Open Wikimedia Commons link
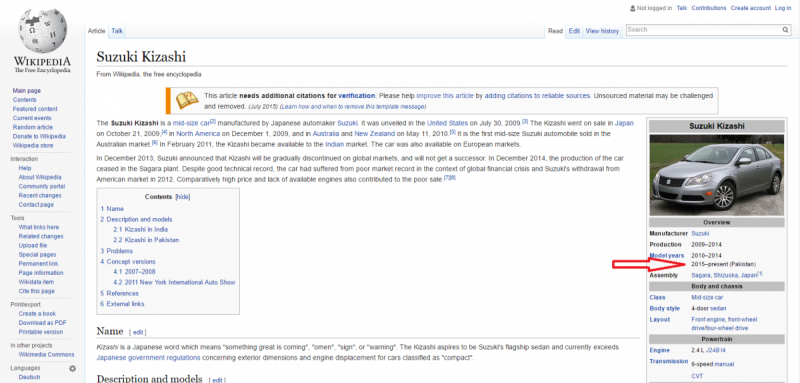This screenshot has height=383, width=800. [46, 355]
